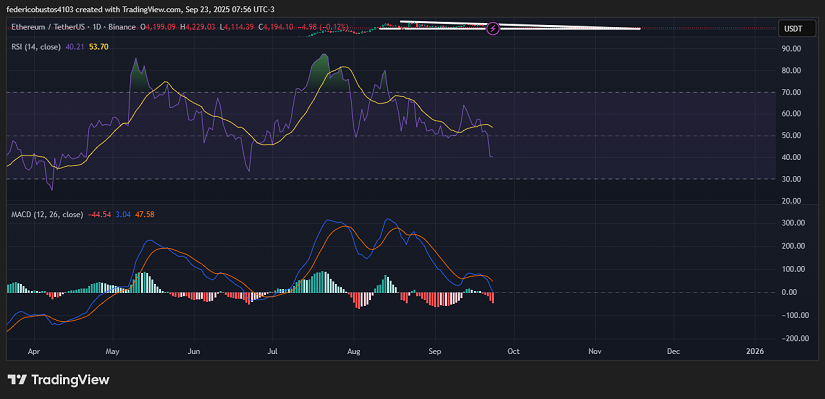Click the low price L4,114.39
Screen dimensions: 825x399
click(237, 26)
